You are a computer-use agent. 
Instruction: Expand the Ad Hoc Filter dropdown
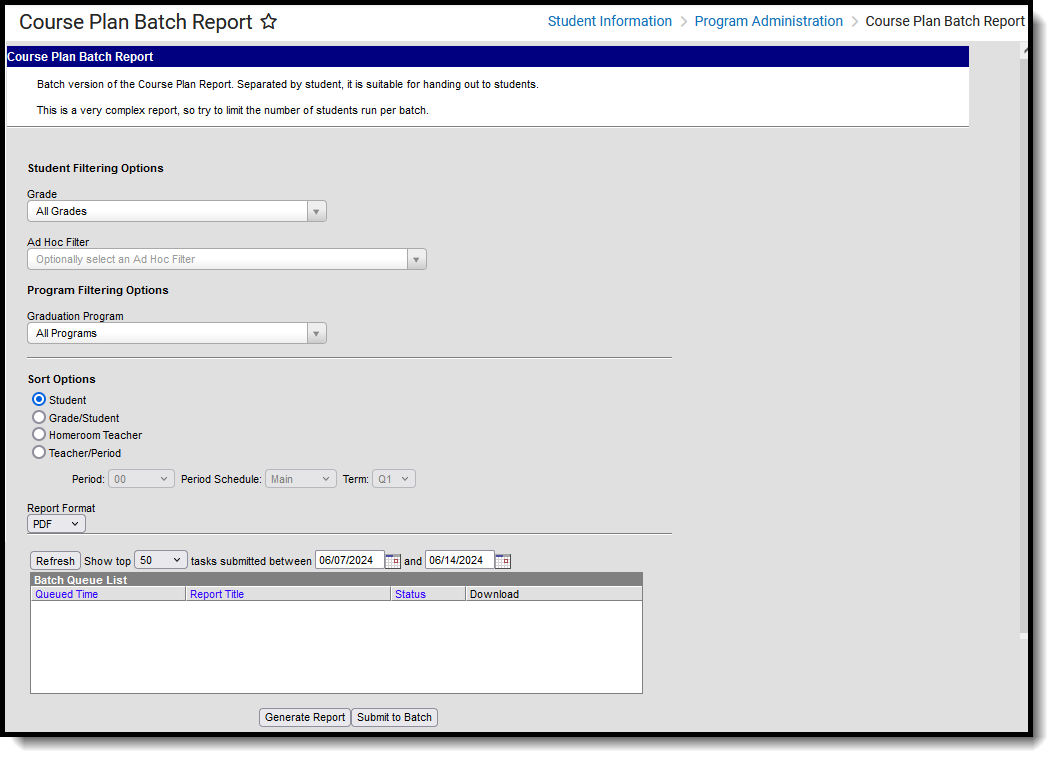point(227,259)
